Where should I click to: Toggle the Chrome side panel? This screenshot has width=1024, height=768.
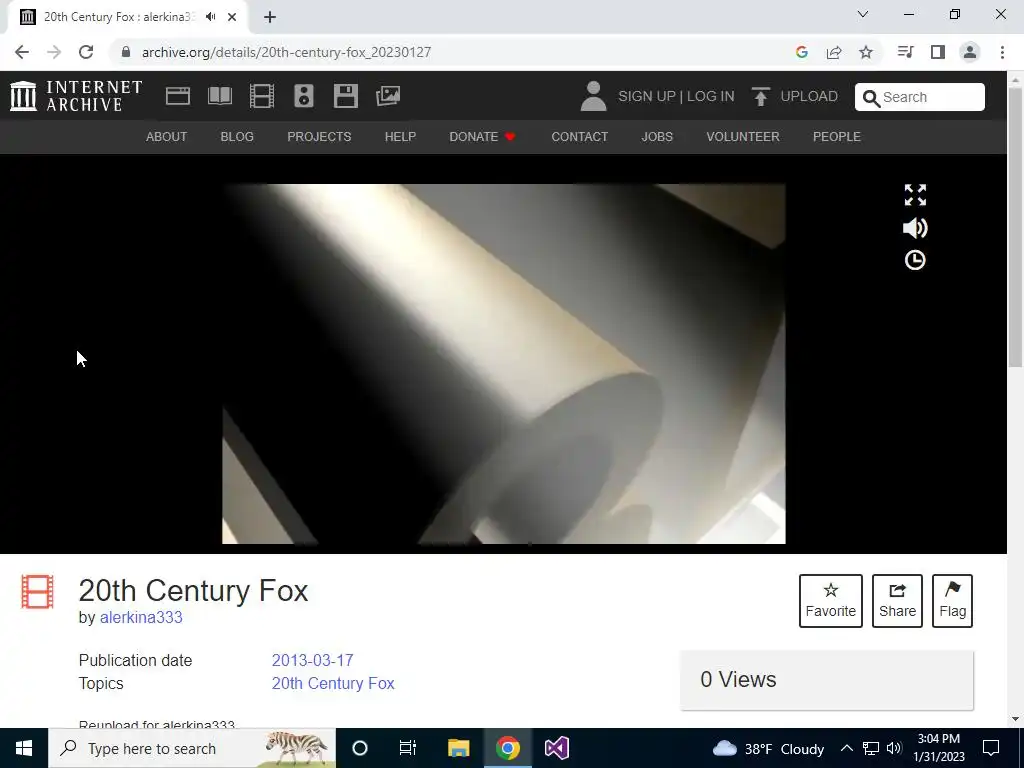(938, 52)
